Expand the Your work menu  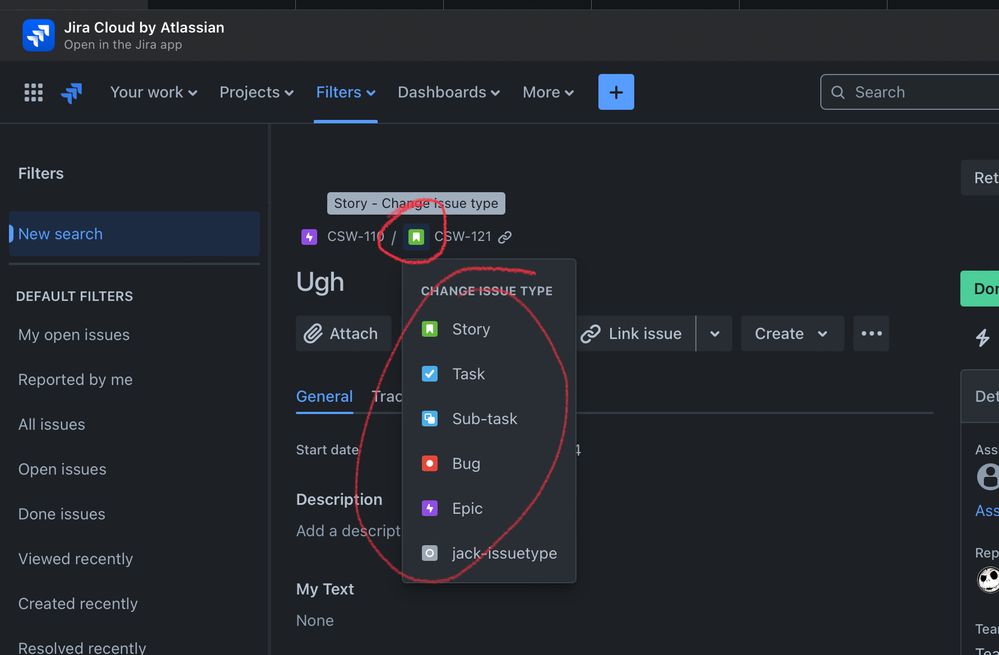pos(154,92)
